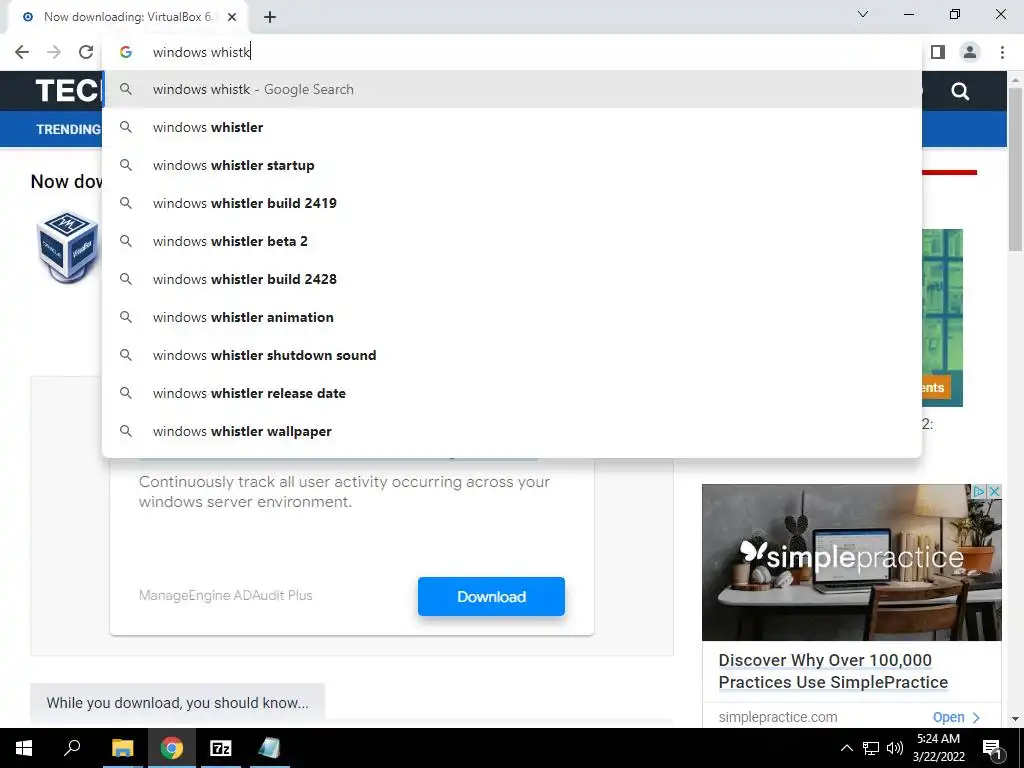Image resolution: width=1024 pixels, height=768 pixels.
Task: Click the VirtualBox cube logo
Action: (68, 246)
